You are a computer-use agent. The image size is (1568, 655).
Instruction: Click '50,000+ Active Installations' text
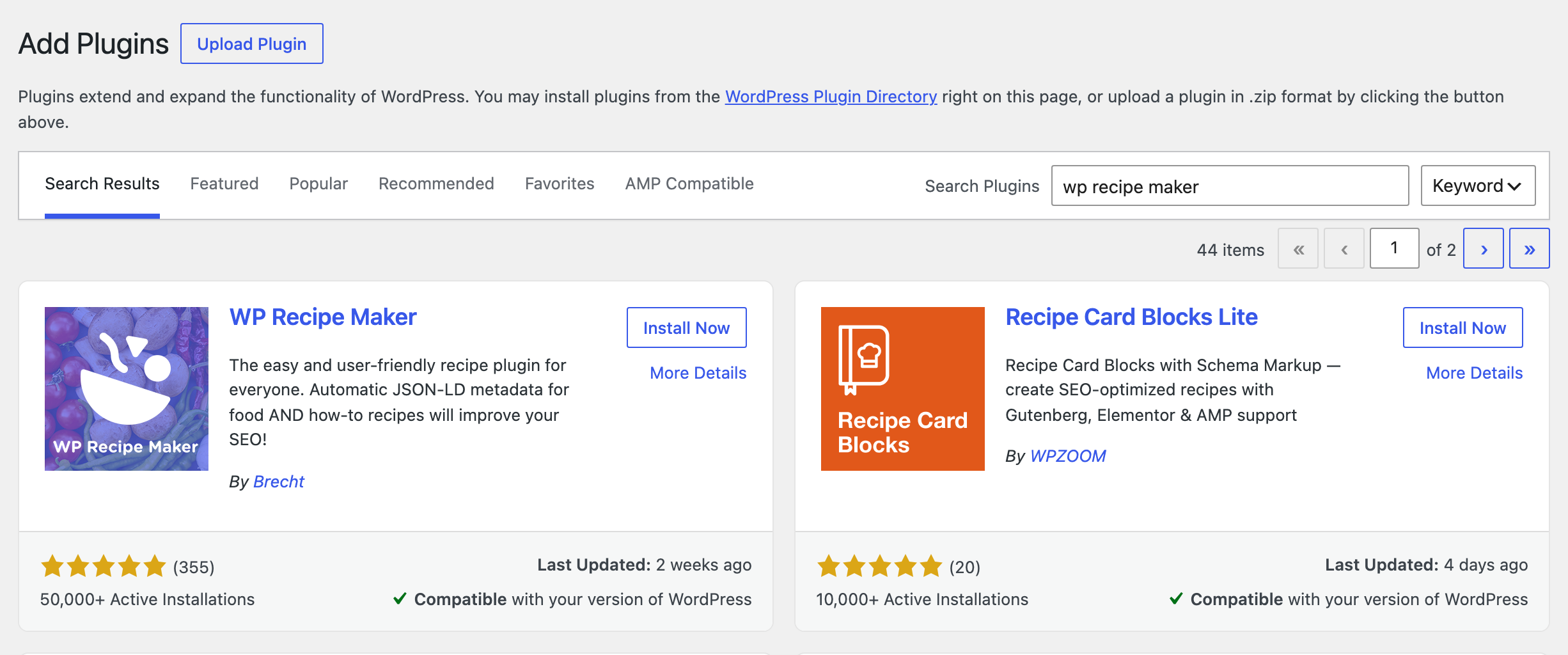pyautogui.click(x=147, y=599)
